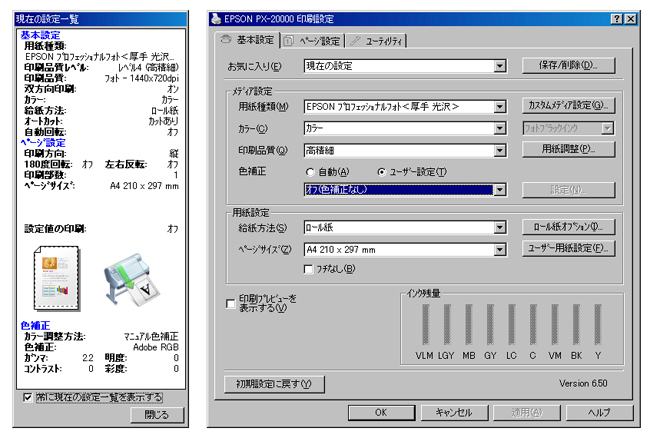Click the 色補正 heading in settings list

click(x=35, y=326)
